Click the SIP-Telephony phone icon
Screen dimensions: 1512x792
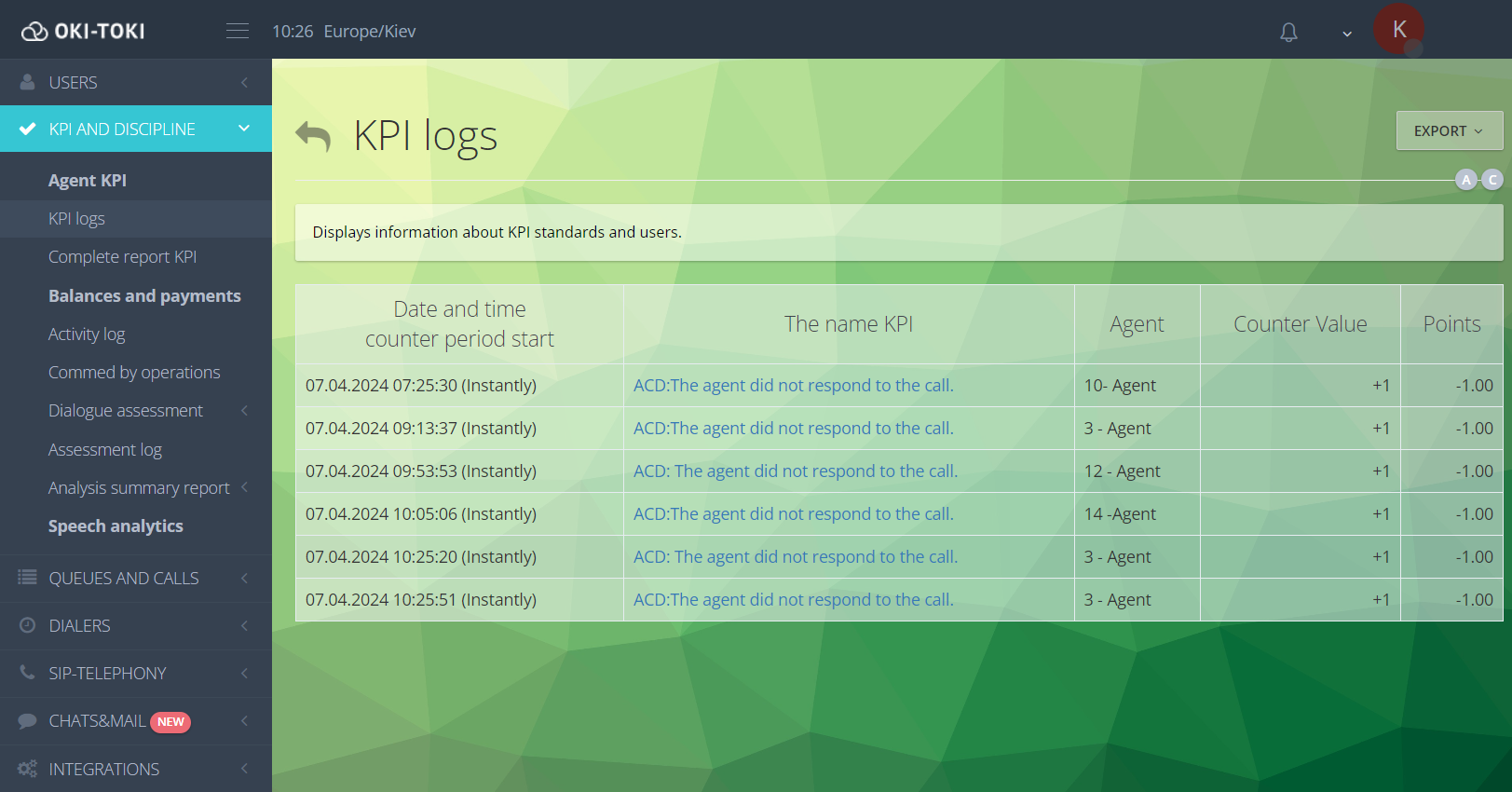[x=28, y=673]
